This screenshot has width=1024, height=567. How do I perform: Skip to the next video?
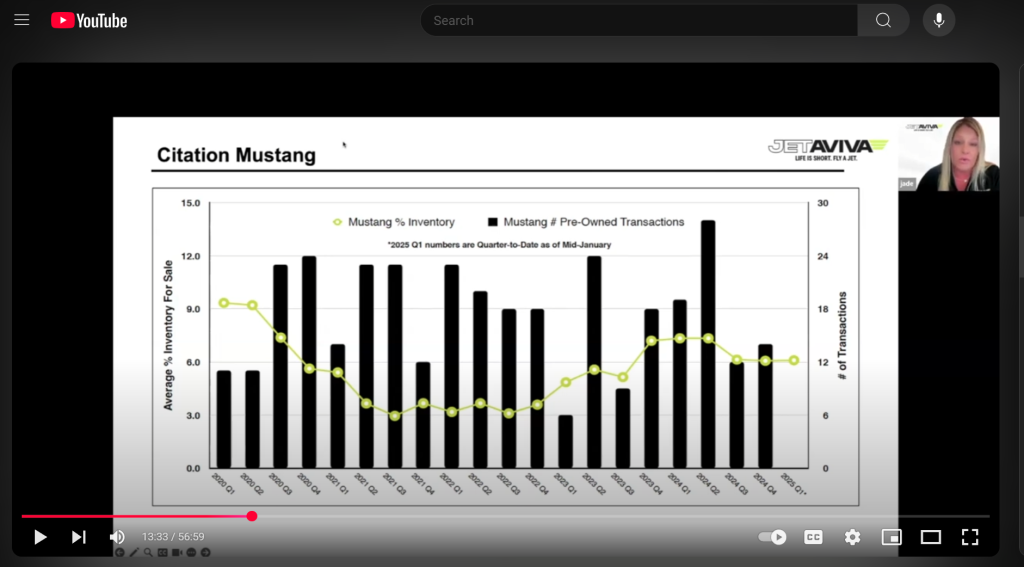click(78, 537)
